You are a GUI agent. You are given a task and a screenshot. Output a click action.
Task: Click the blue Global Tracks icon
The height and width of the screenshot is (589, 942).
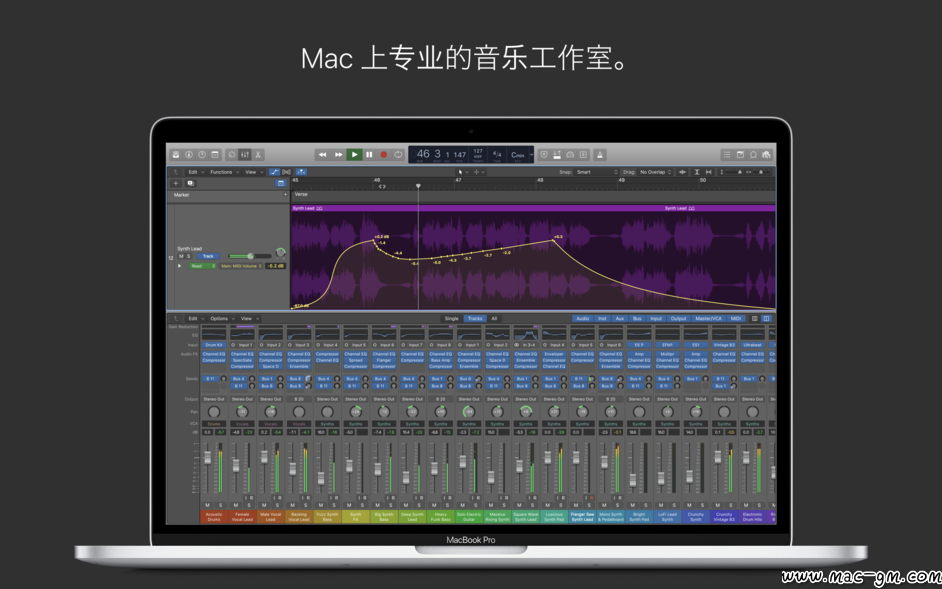(x=281, y=183)
